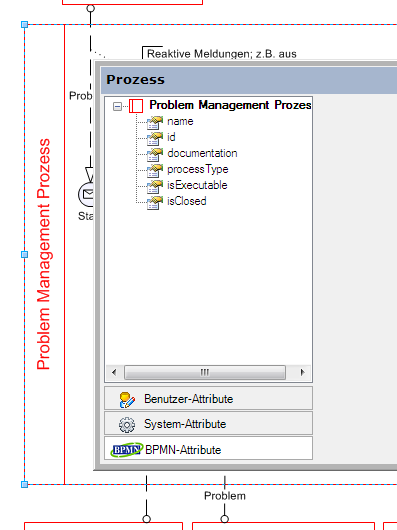Click the user-with-pencil Benutzer-Attribute icon
This screenshot has width=397, height=530.
click(127, 400)
